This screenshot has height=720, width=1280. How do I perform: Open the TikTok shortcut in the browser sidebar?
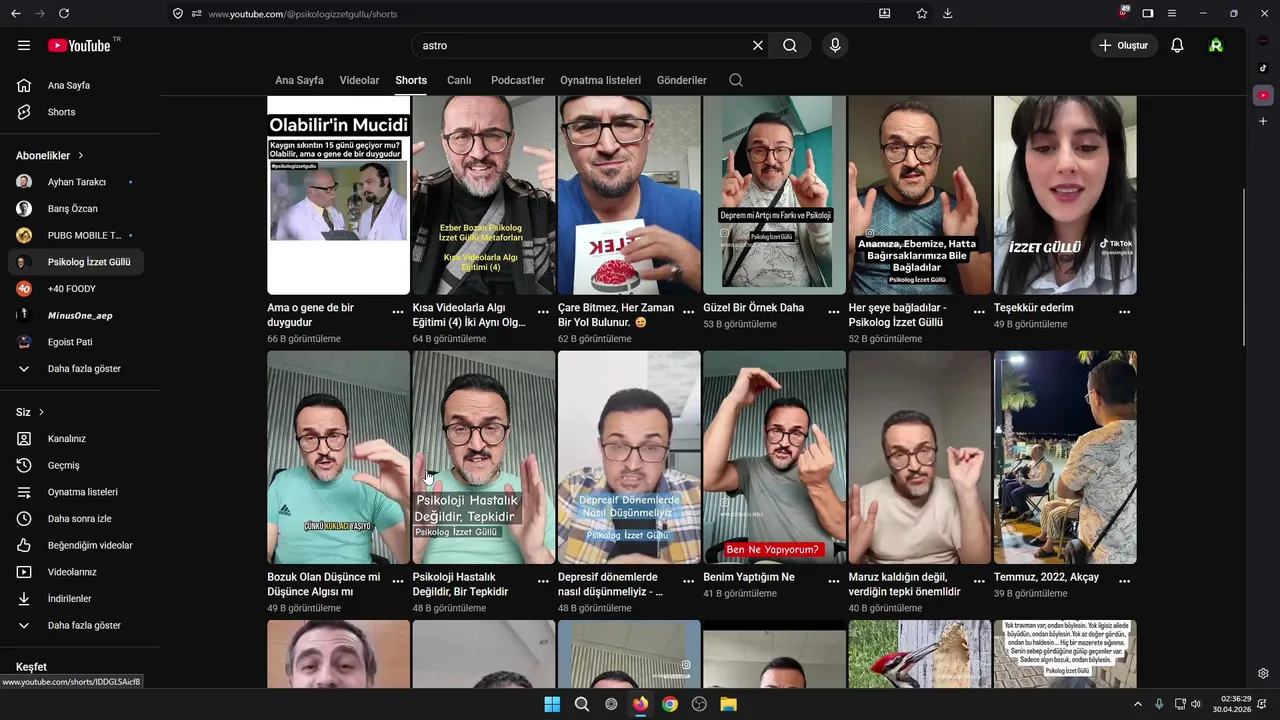pyautogui.click(x=1263, y=68)
